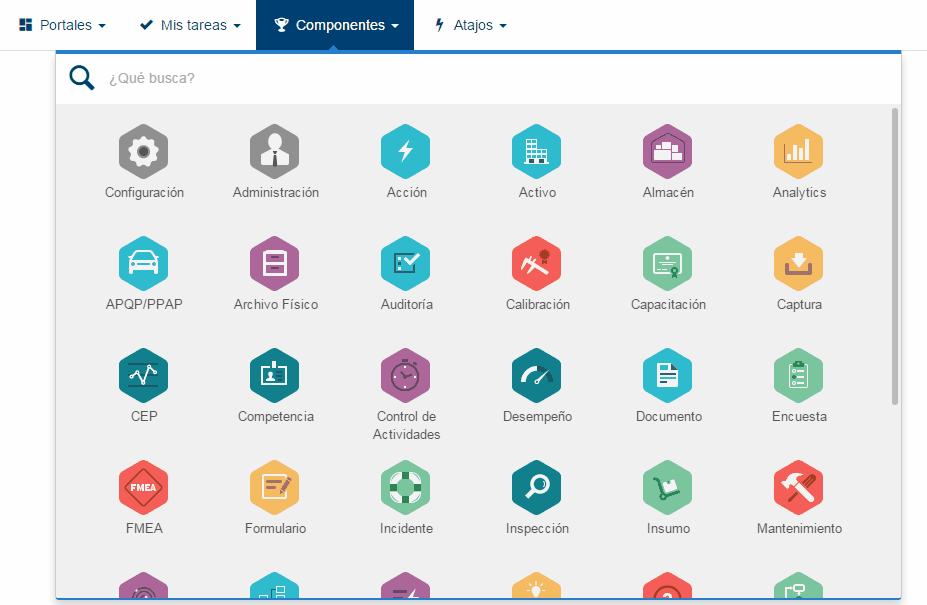Select the Archivo Físico cabinet icon

274,264
